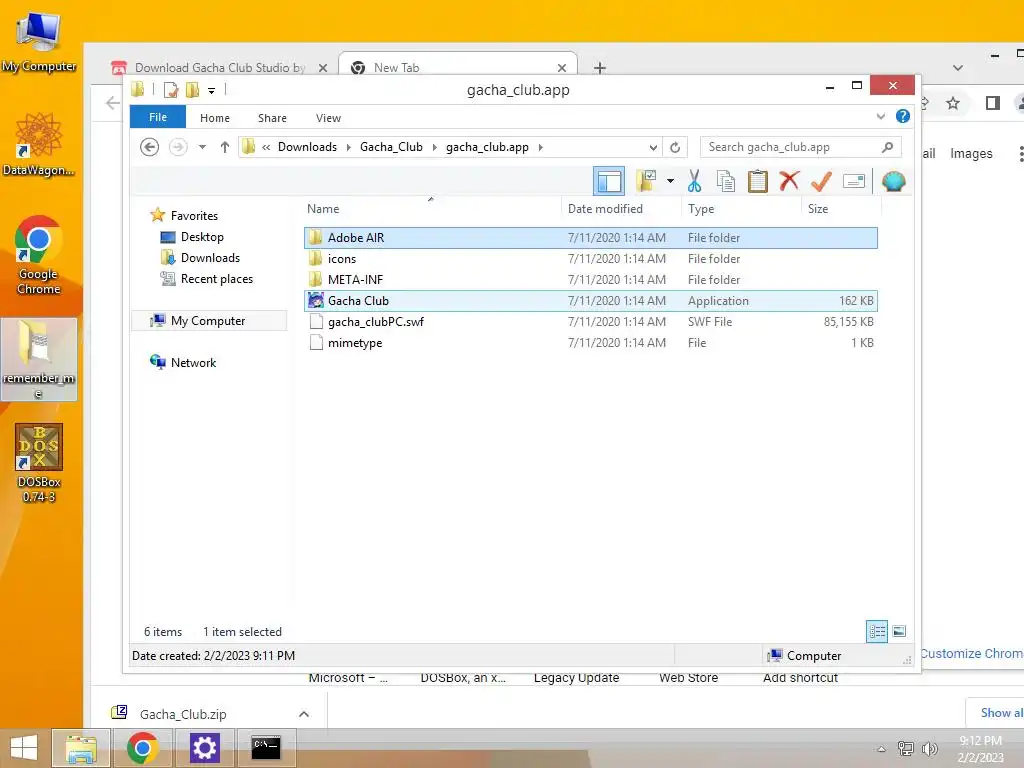Click the search magnifier icon
The height and width of the screenshot is (768, 1024).
pyautogui.click(x=888, y=147)
